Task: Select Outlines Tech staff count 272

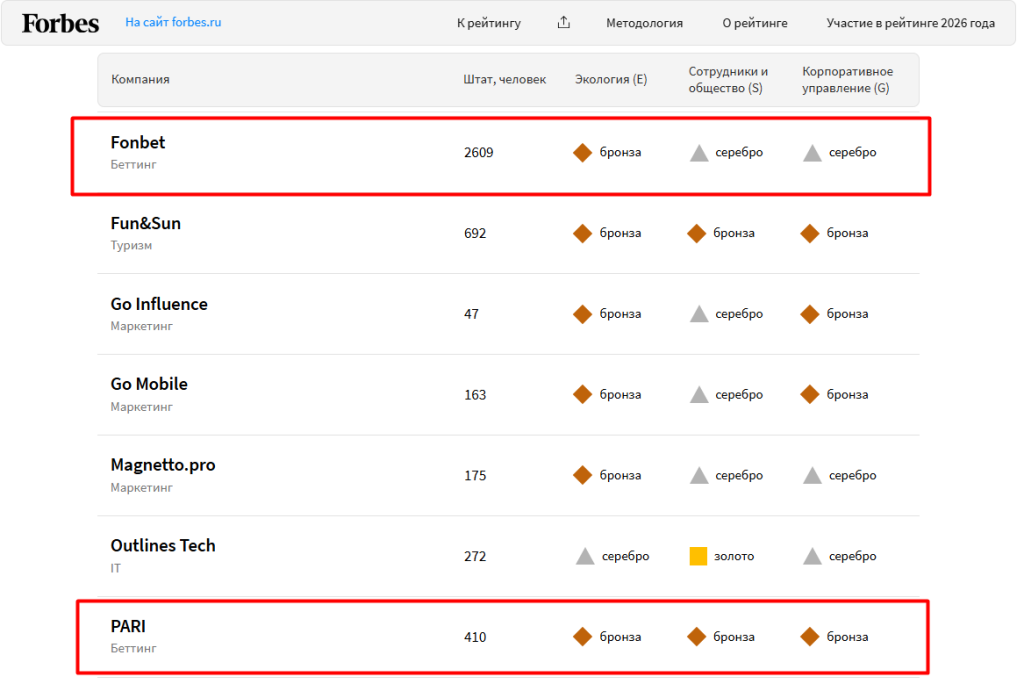Action: 475,557
